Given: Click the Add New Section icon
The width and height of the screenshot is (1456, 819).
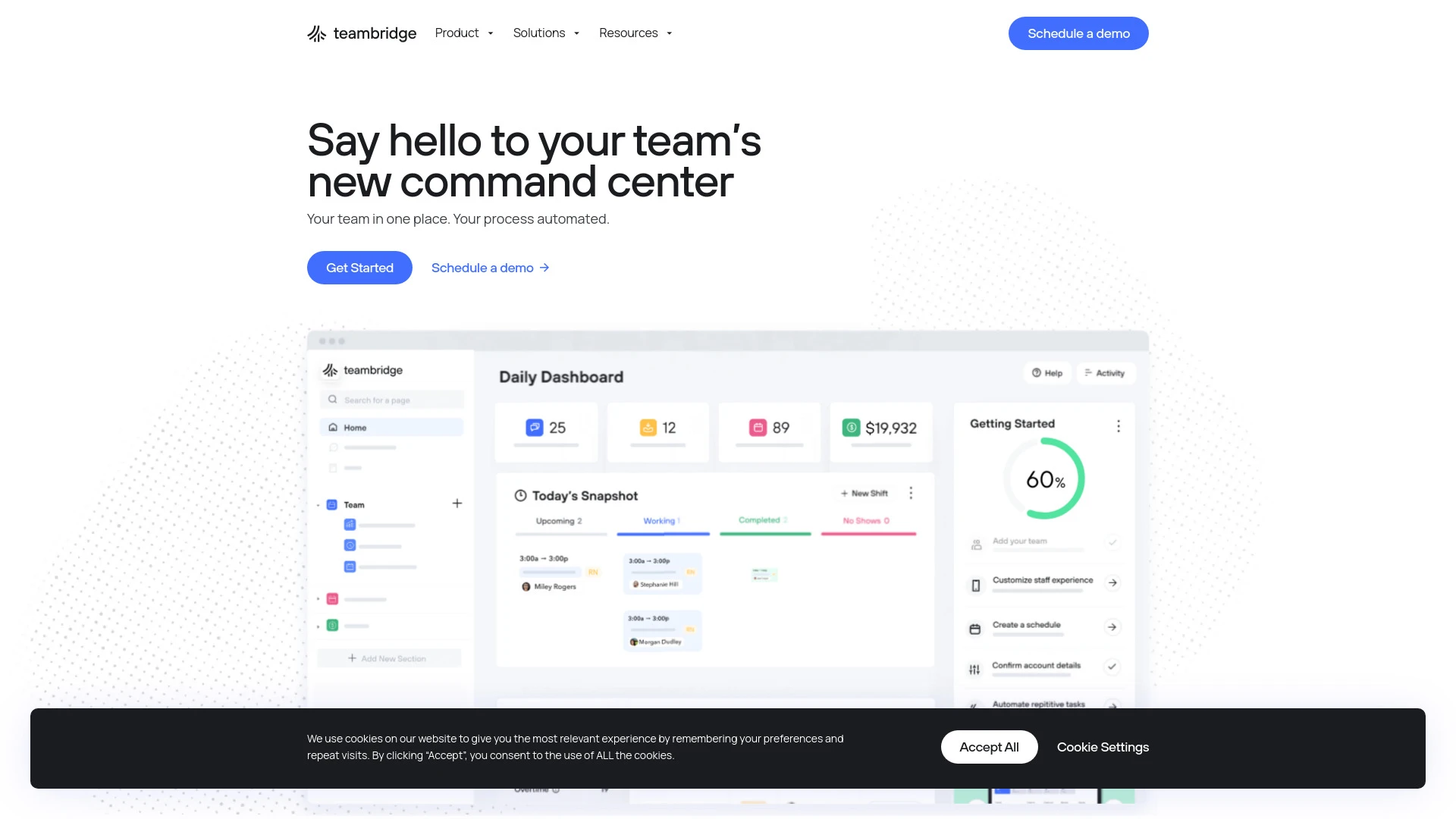Looking at the screenshot, I should click(352, 658).
